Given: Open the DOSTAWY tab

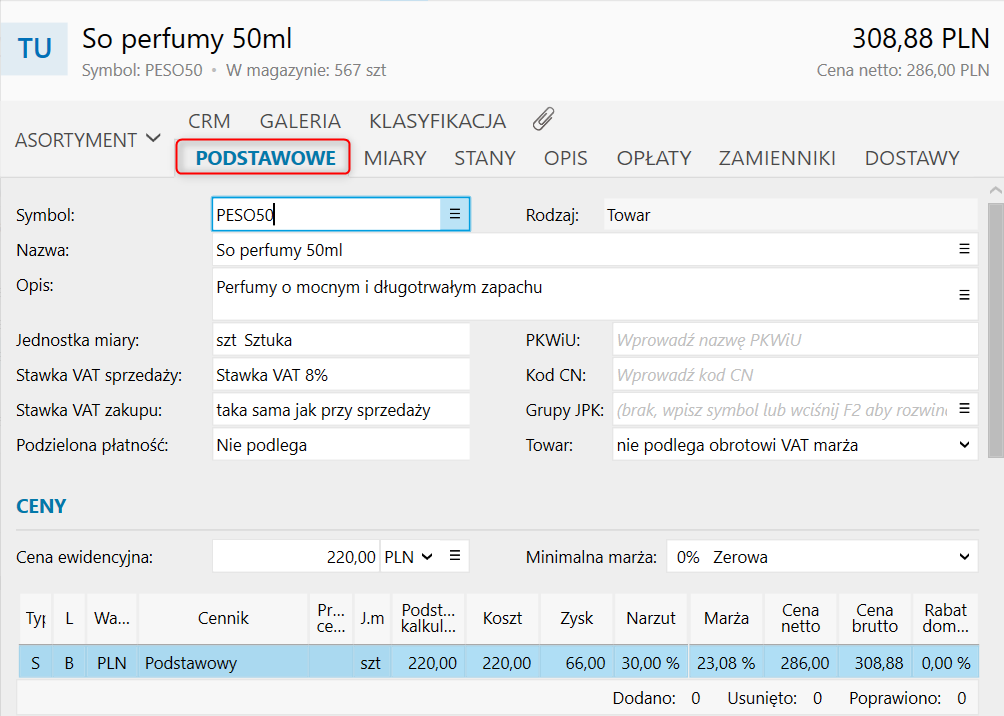Looking at the screenshot, I should [x=911, y=158].
